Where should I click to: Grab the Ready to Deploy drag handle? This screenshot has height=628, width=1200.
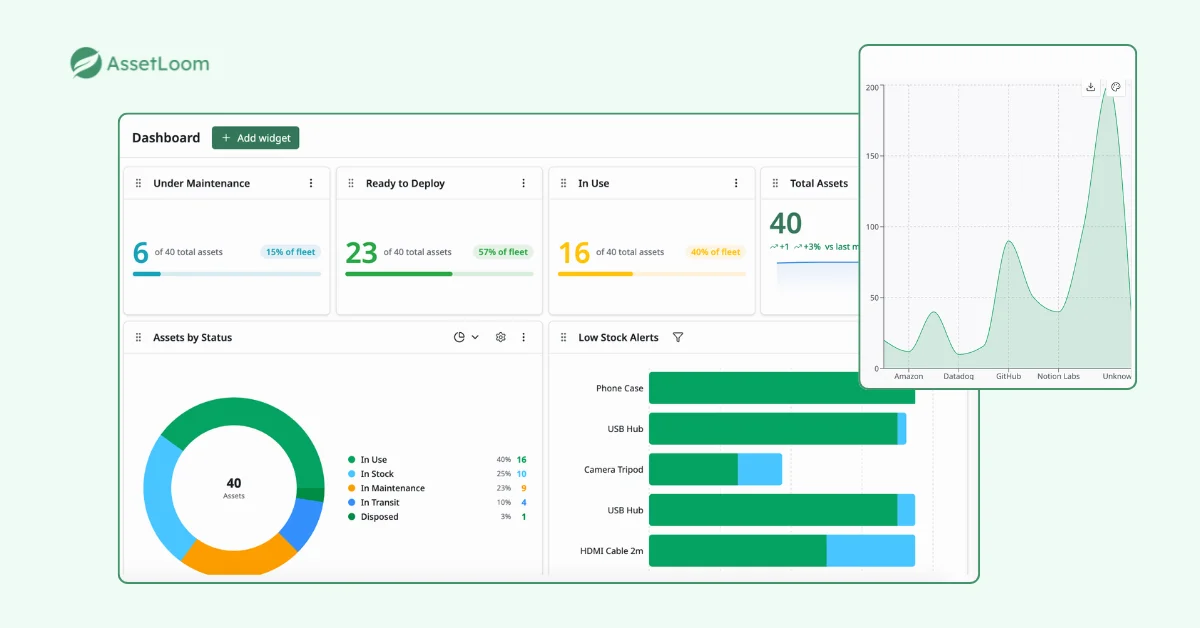click(x=351, y=183)
